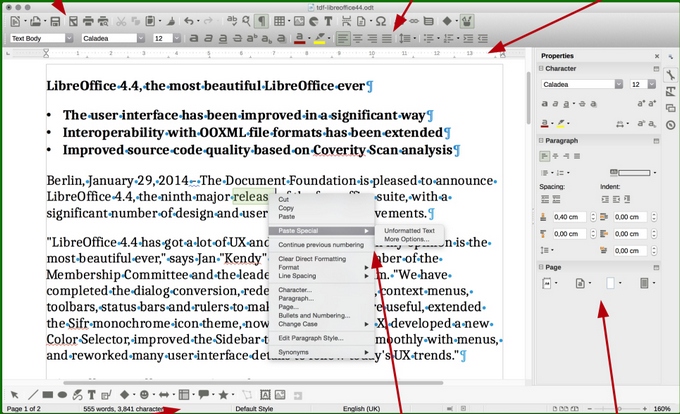Insert a chart using the pie icon
Viewport: 680px width, 414px height.
(x=314, y=21)
